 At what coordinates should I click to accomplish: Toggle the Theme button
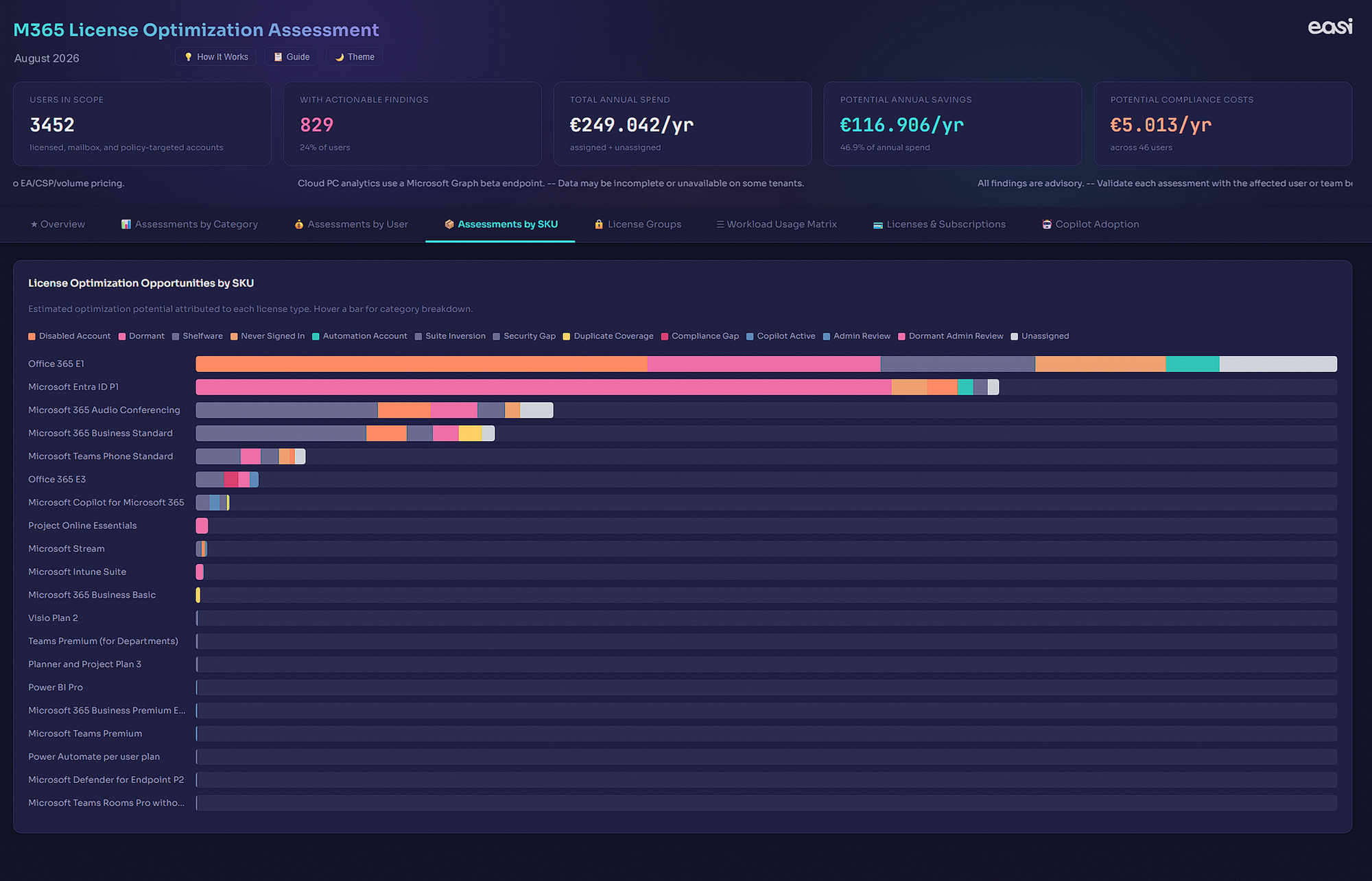[355, 57]
